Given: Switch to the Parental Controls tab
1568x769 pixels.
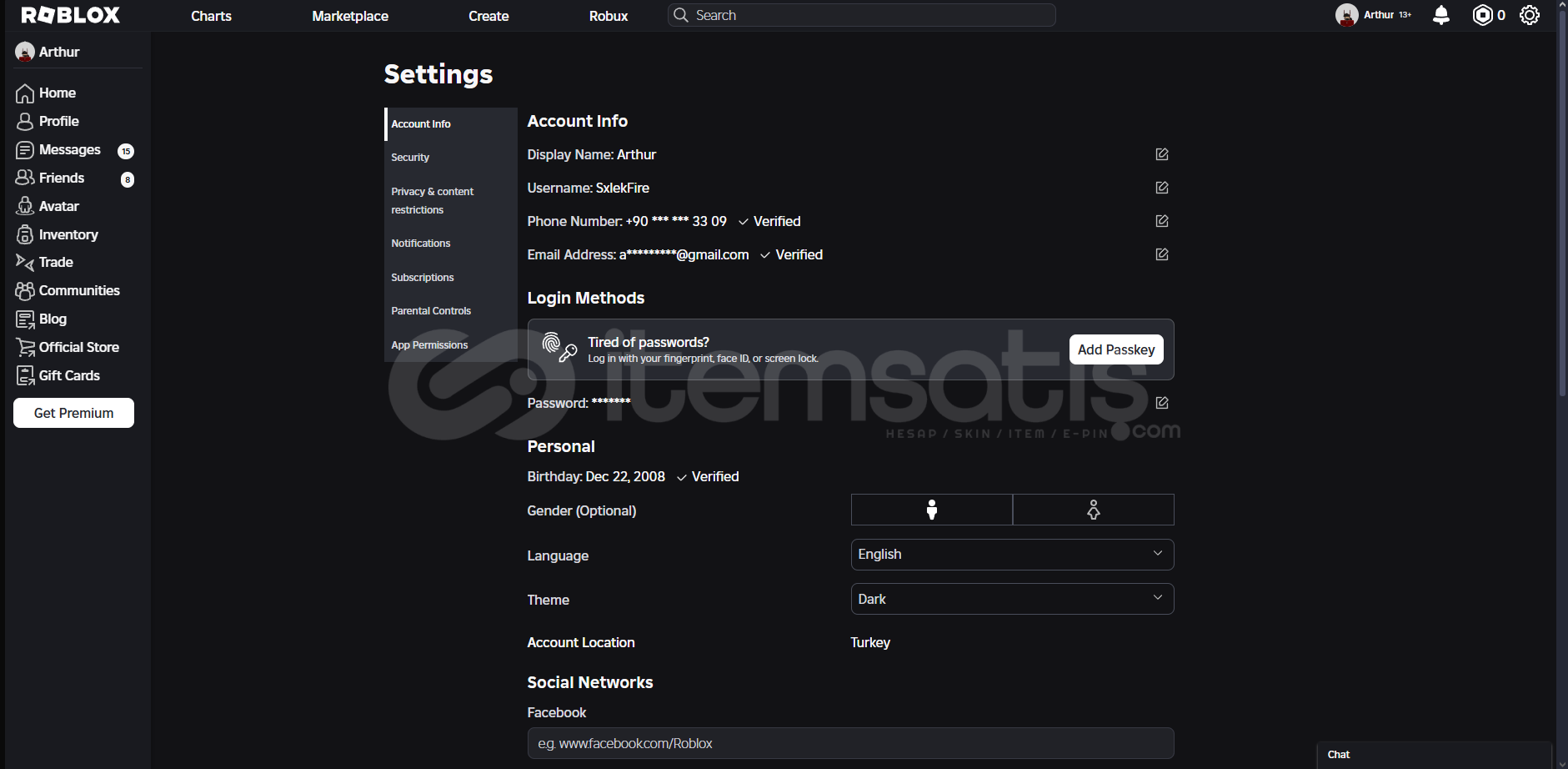Looking at the screenshot, I should coord(451,310).
